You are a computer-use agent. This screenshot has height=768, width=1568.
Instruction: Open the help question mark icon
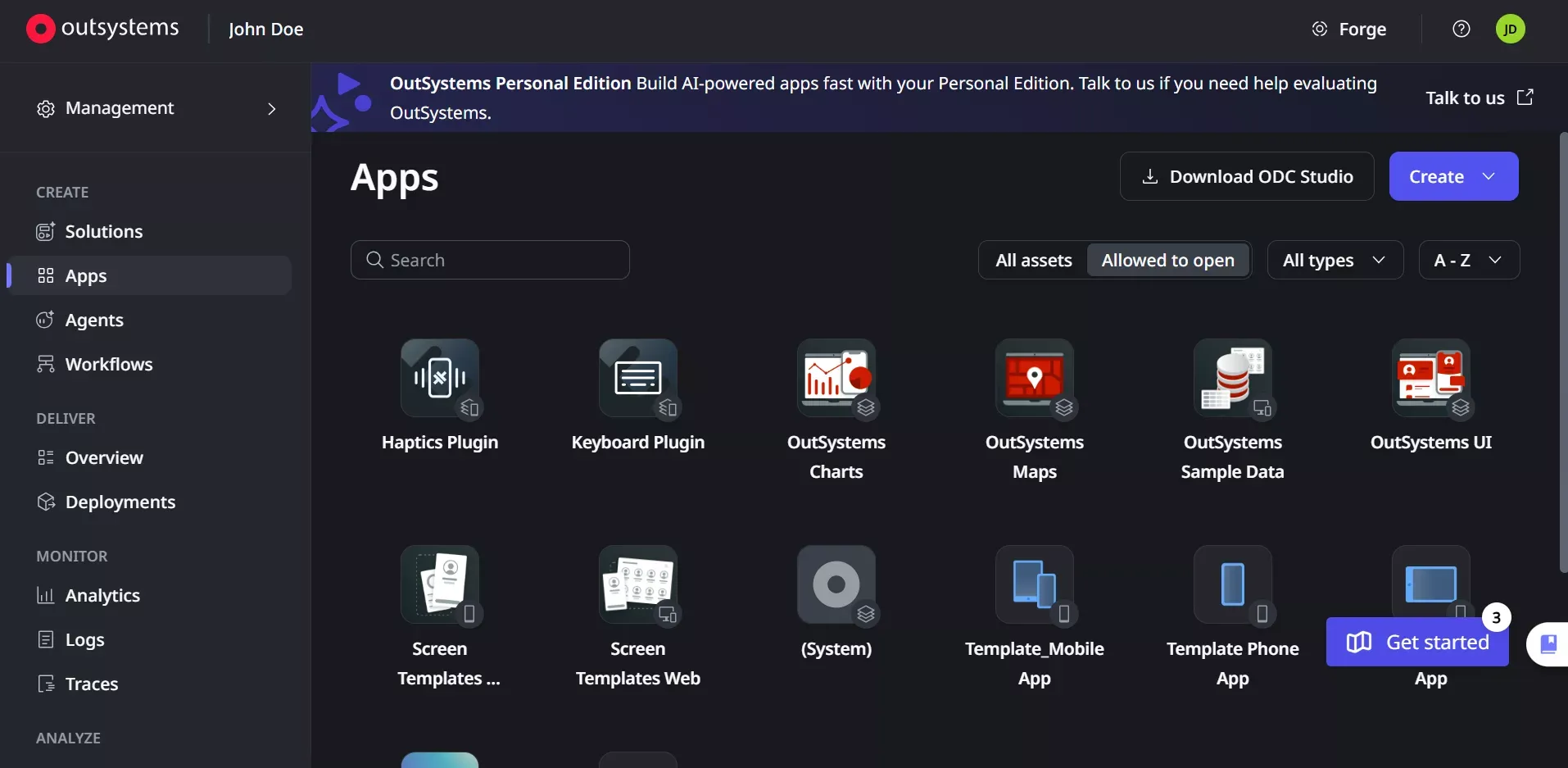(1462, 29)
